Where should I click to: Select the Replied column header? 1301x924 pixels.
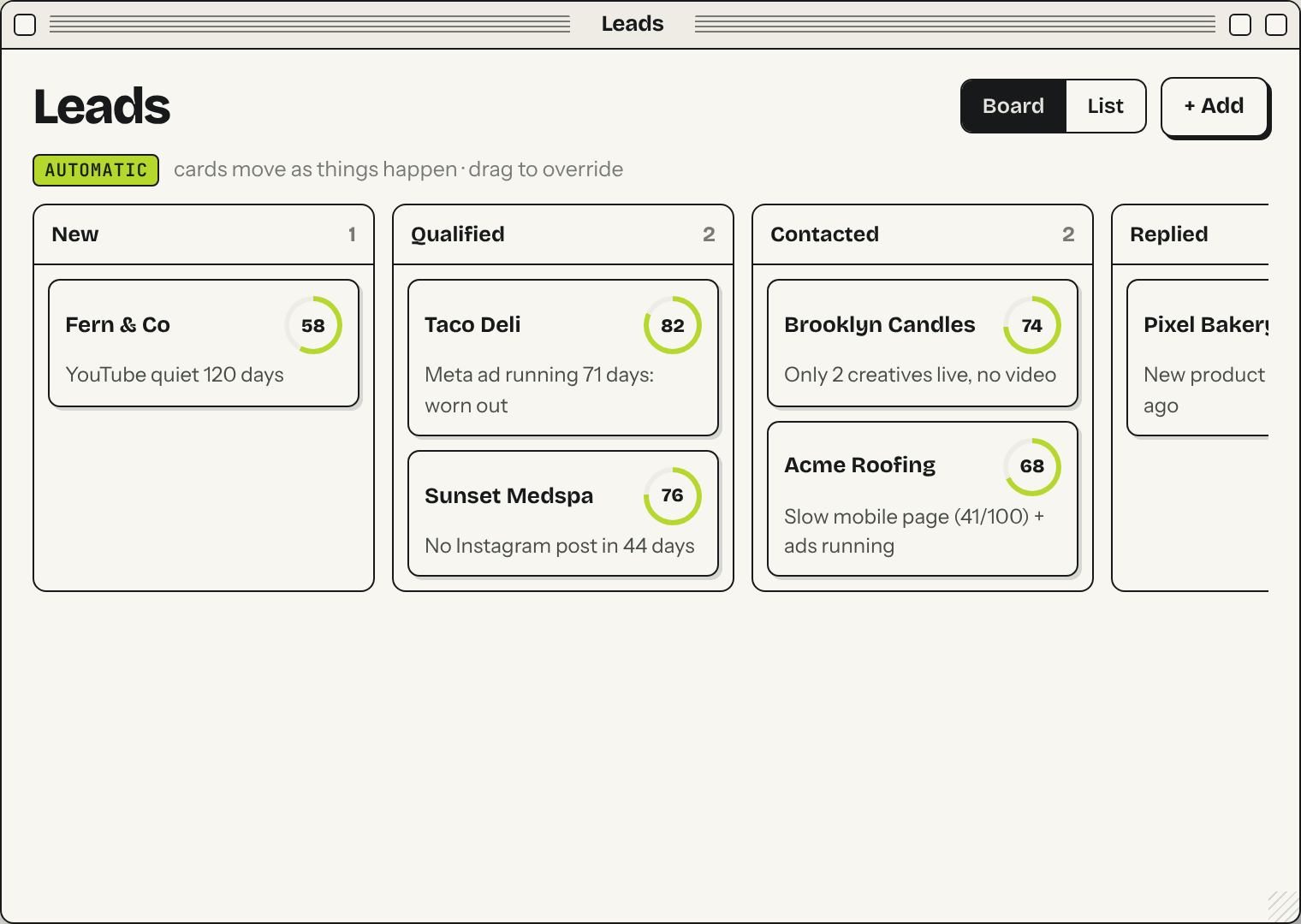[x=1191, y=234]
